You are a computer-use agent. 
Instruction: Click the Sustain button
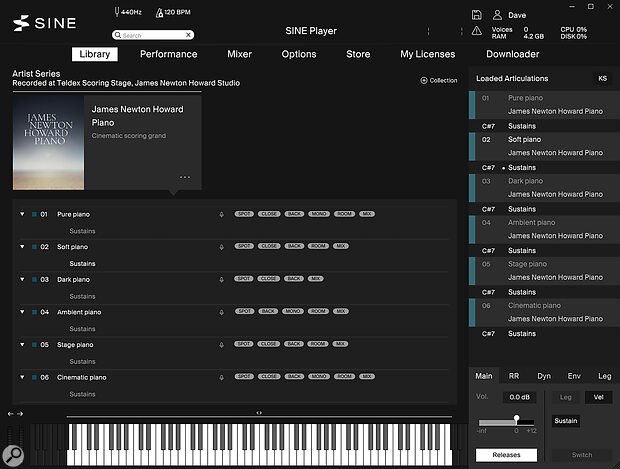pyautogui.click(x=565, y=421)
